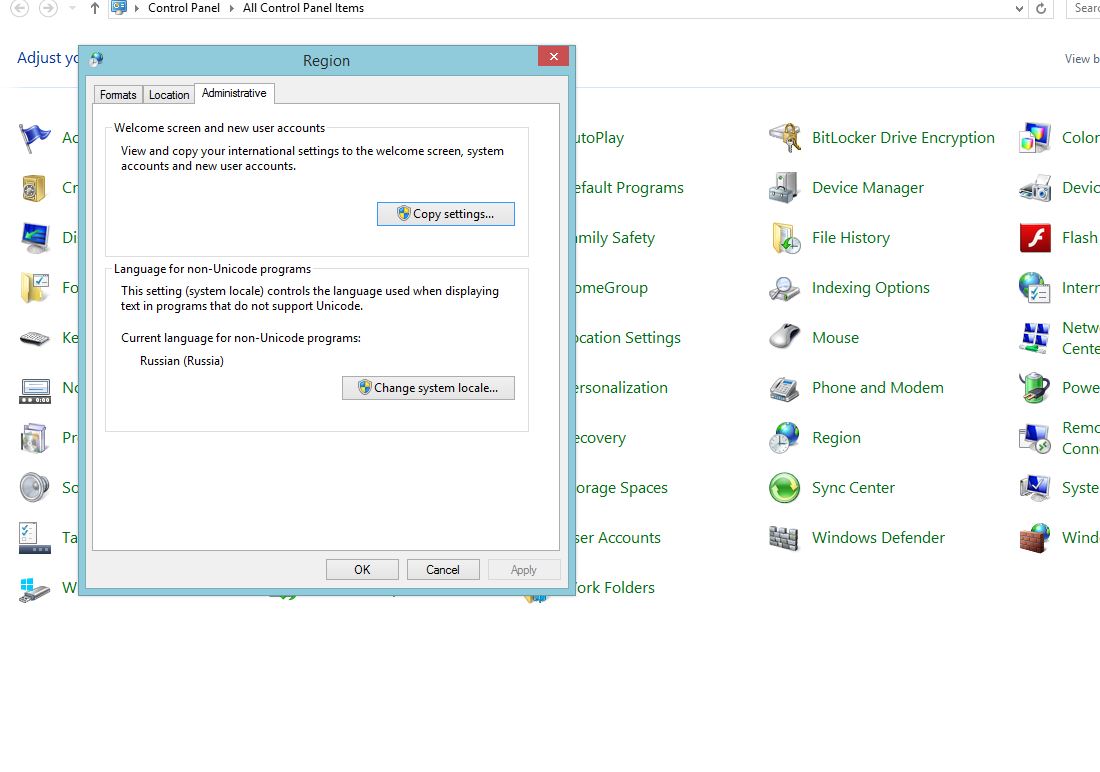Viewport: 1100px width, 772px height.
Task: Open the BitLocker Drive Encryption link
Action: (903, 138)
